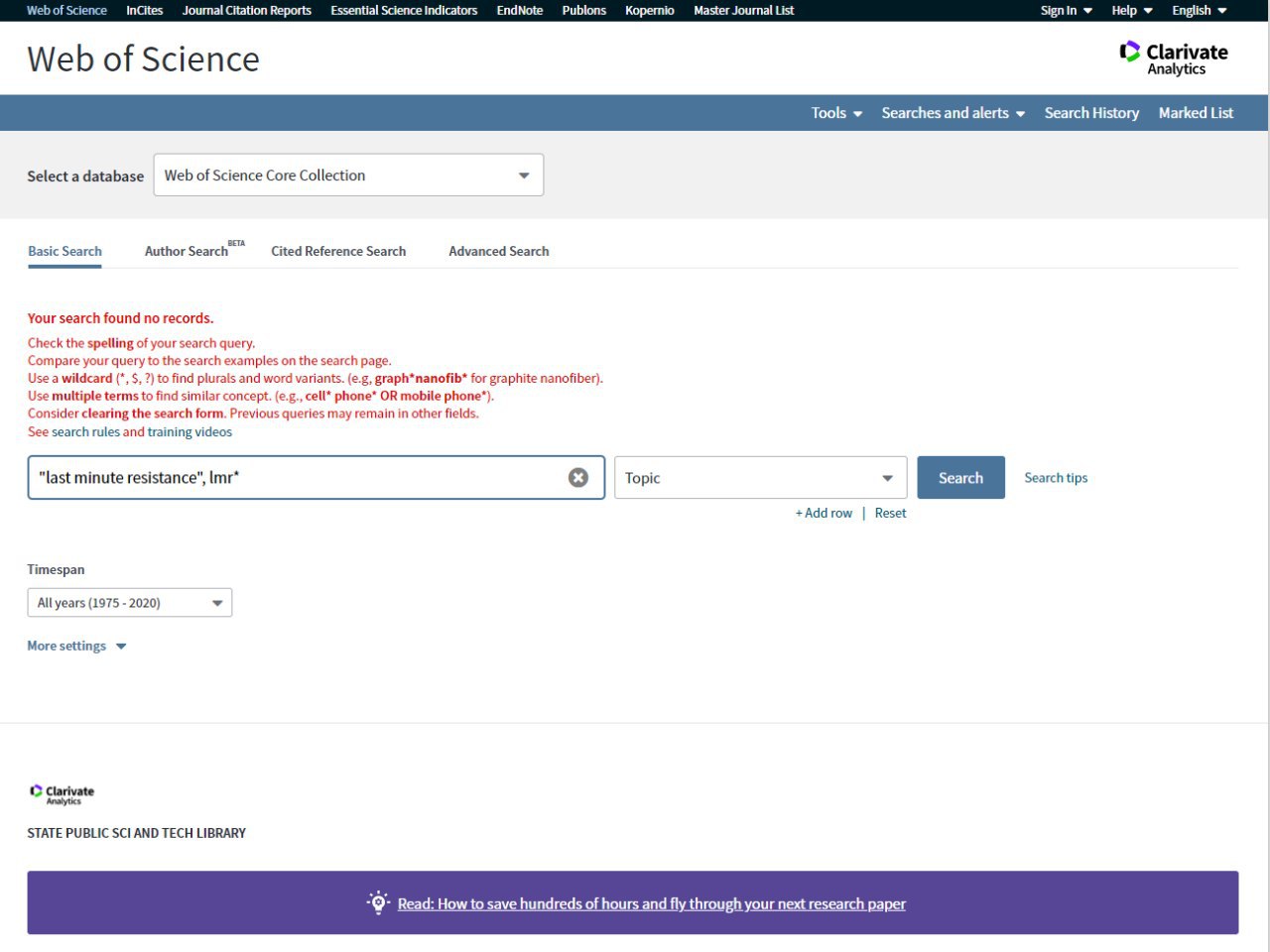Open the Read: How to save hours link
This screenshot has height=952, width=1270.
tap(651, 903)
